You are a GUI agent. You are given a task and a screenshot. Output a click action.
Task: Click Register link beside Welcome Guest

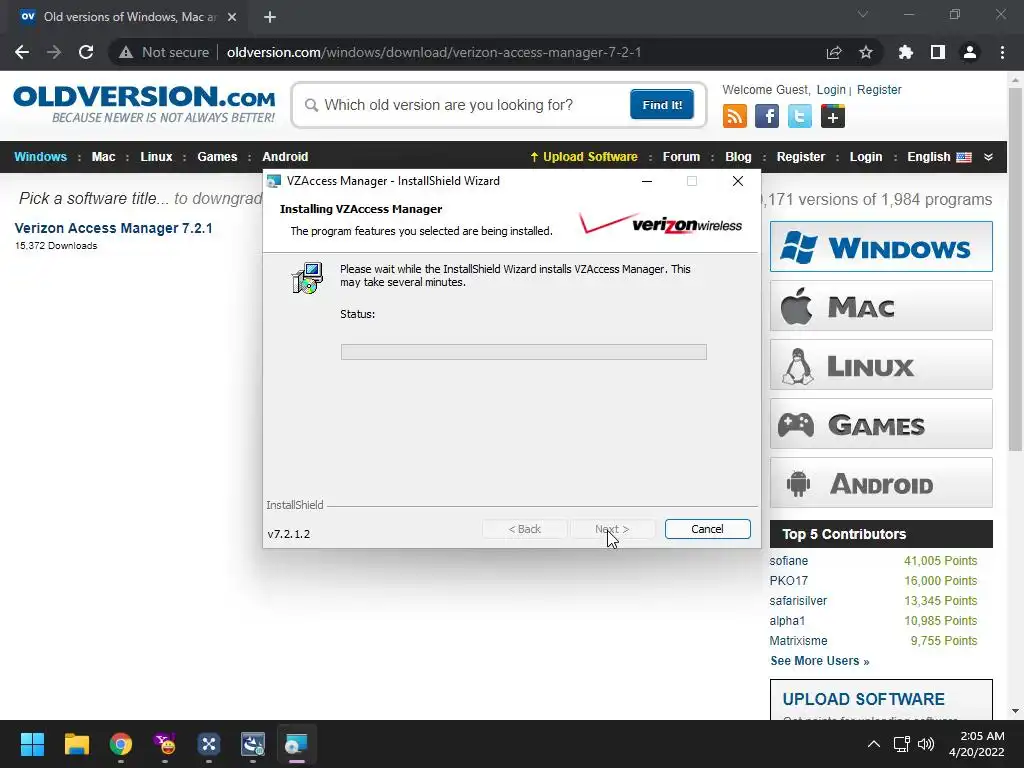879,89
